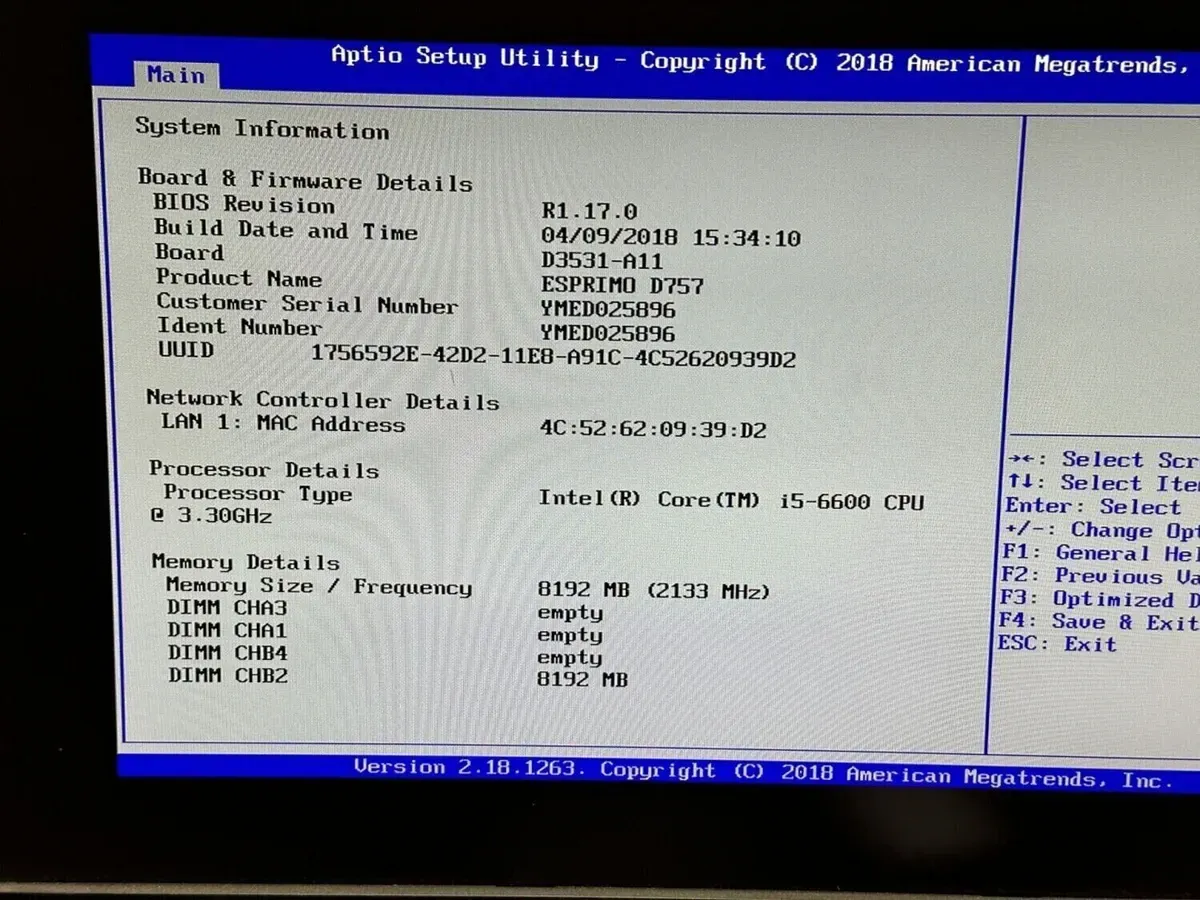Select the Processor Type label
1200x900 pixels.
[257, 493]
